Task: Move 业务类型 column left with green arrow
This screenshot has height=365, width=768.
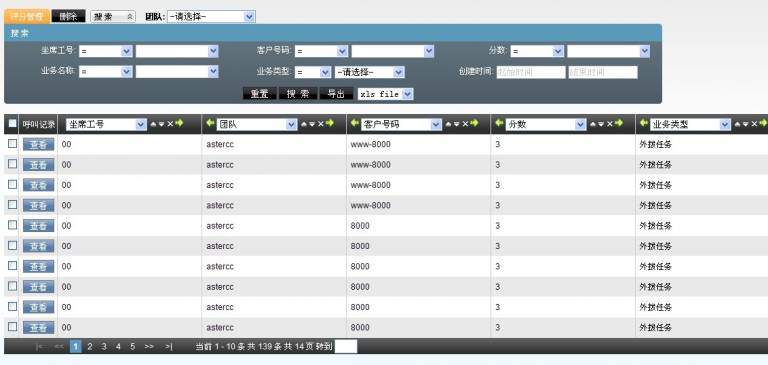Action: click(x=644, y=123)
